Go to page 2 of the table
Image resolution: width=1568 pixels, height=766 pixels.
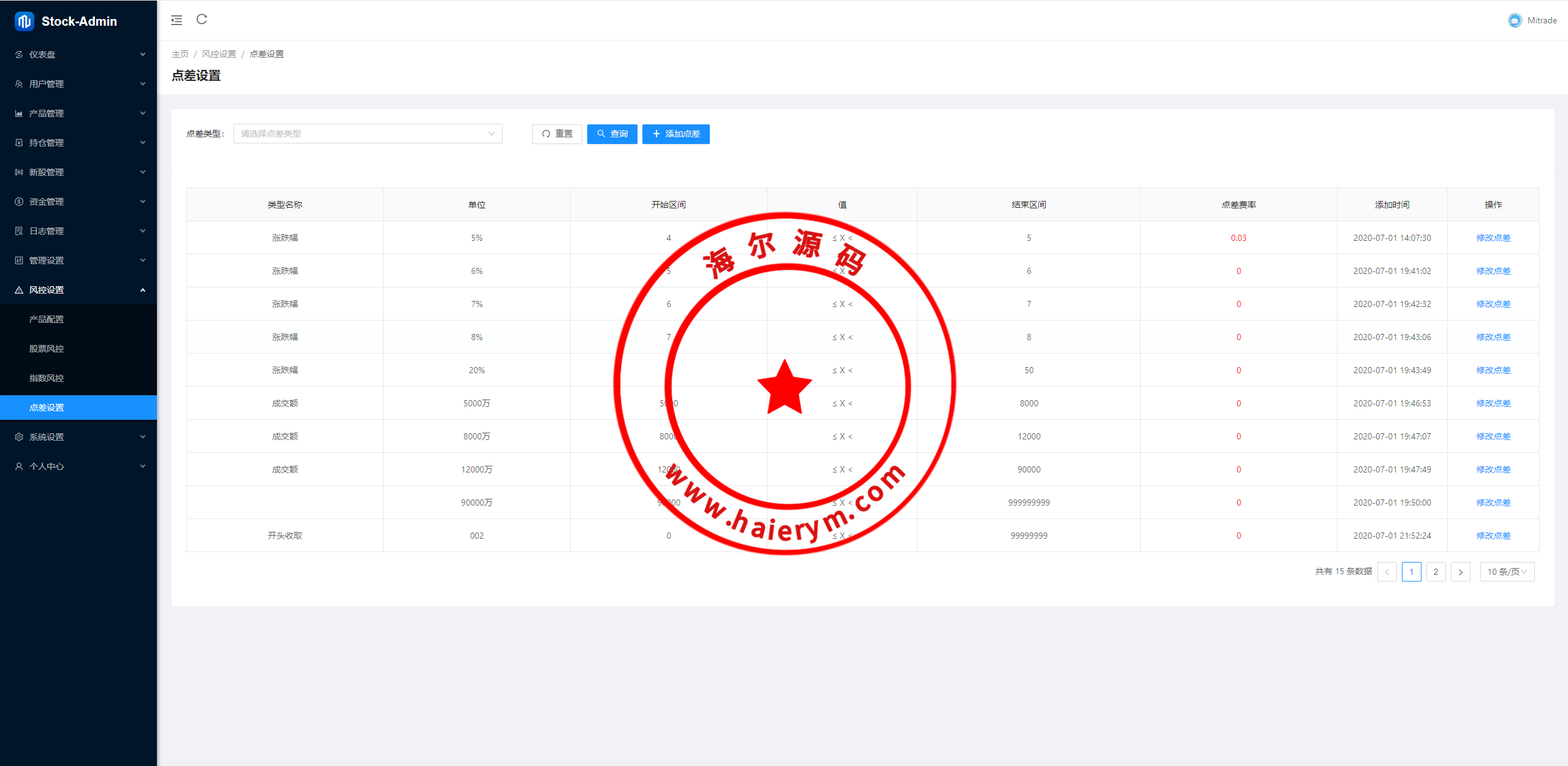1436,572
